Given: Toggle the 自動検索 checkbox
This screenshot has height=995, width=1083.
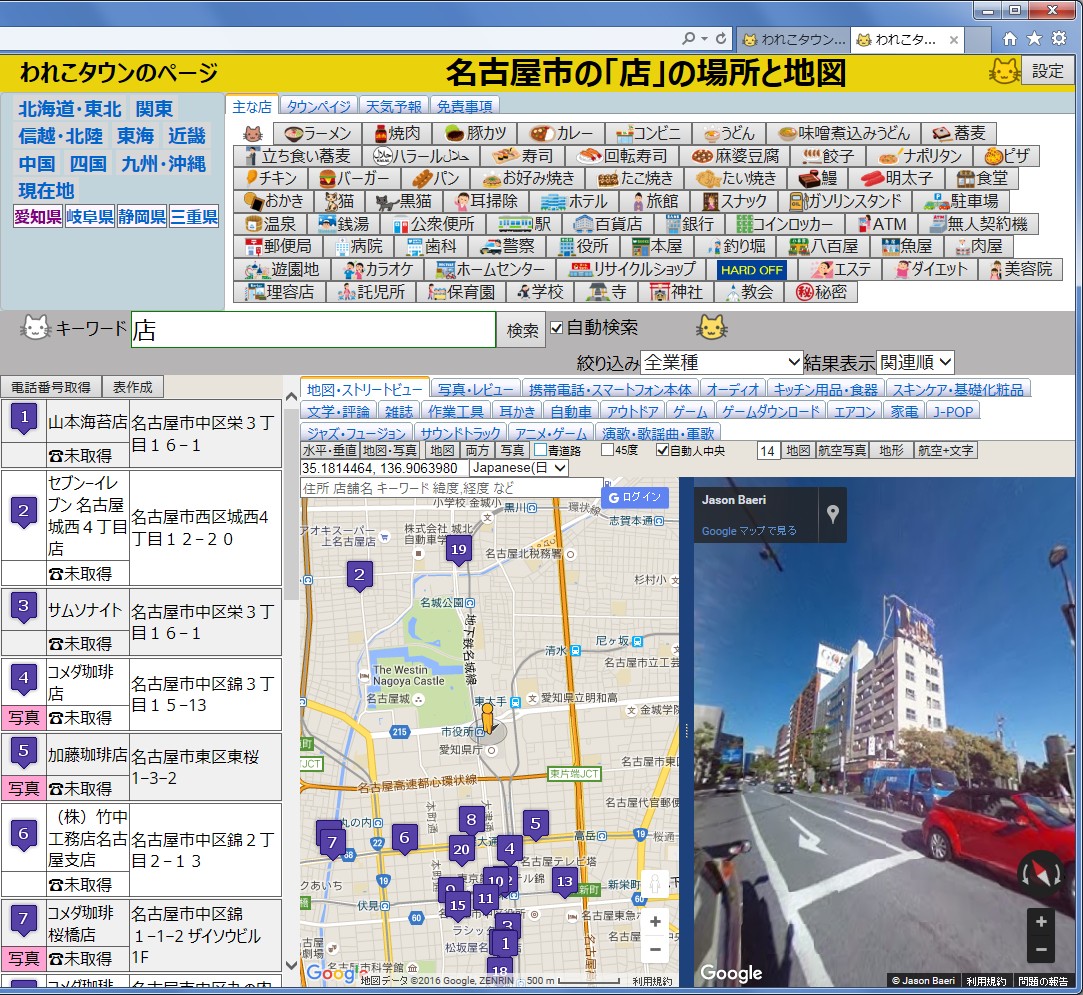Looking at the screenshot, I should [x=557, y=328].
